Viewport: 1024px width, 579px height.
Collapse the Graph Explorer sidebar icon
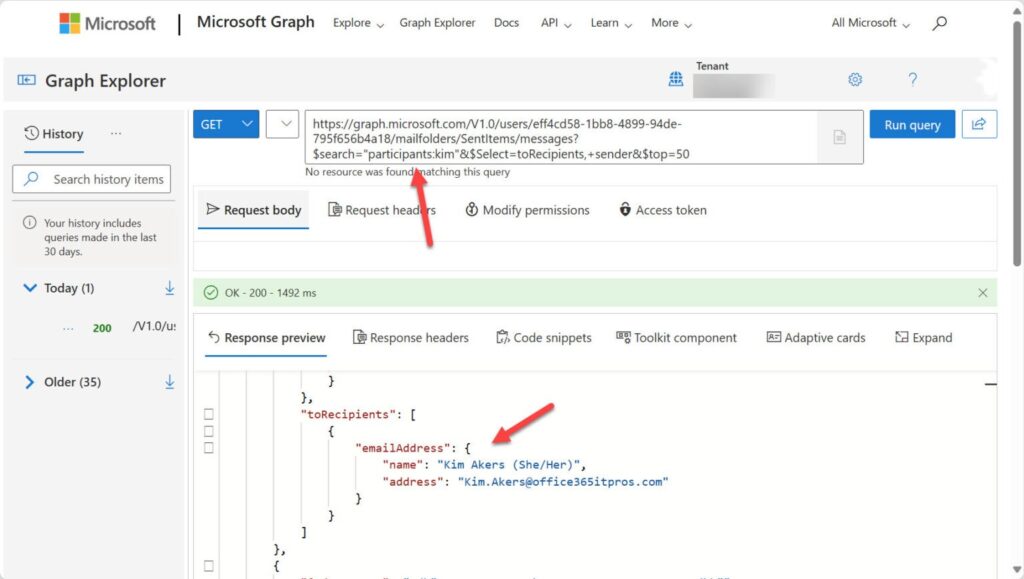coord(27,80)
